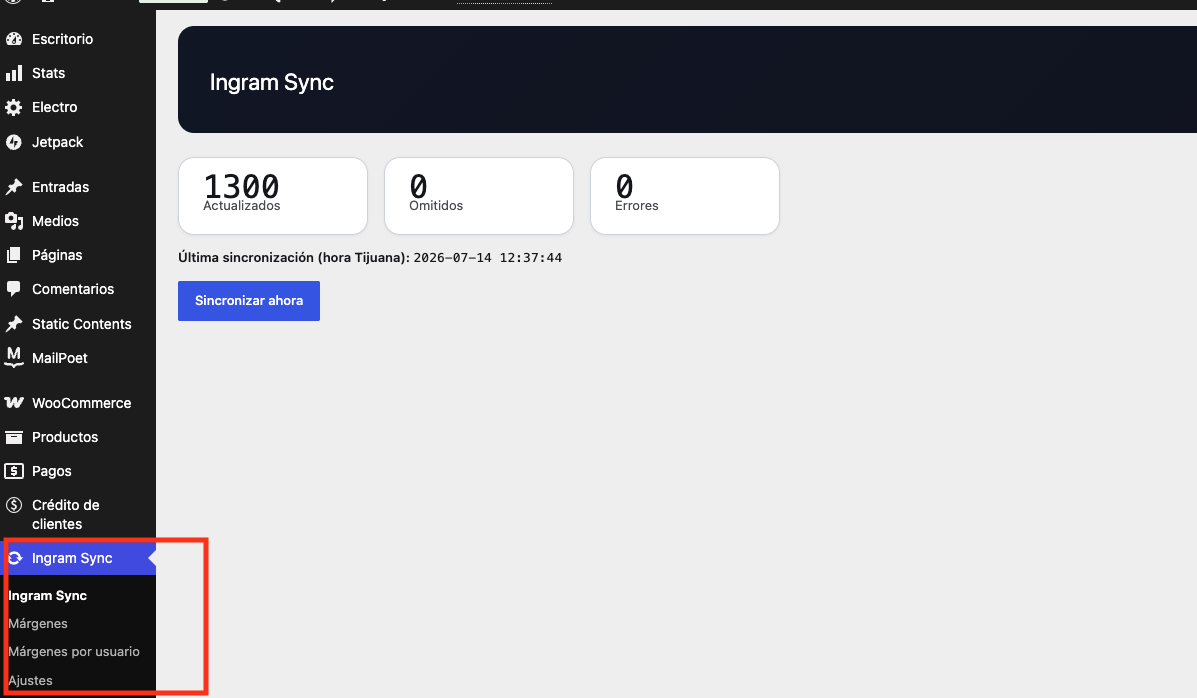Screen dimensions: 1197x698
Task: Click the 1300 Actualizados card
Action: pos(273,196)
